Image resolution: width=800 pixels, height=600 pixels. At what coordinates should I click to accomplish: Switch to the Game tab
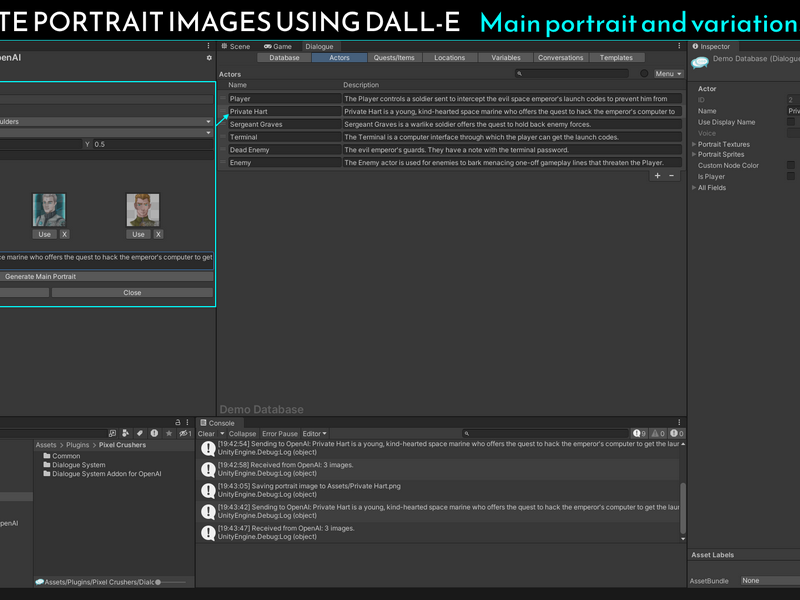point(278,46)
